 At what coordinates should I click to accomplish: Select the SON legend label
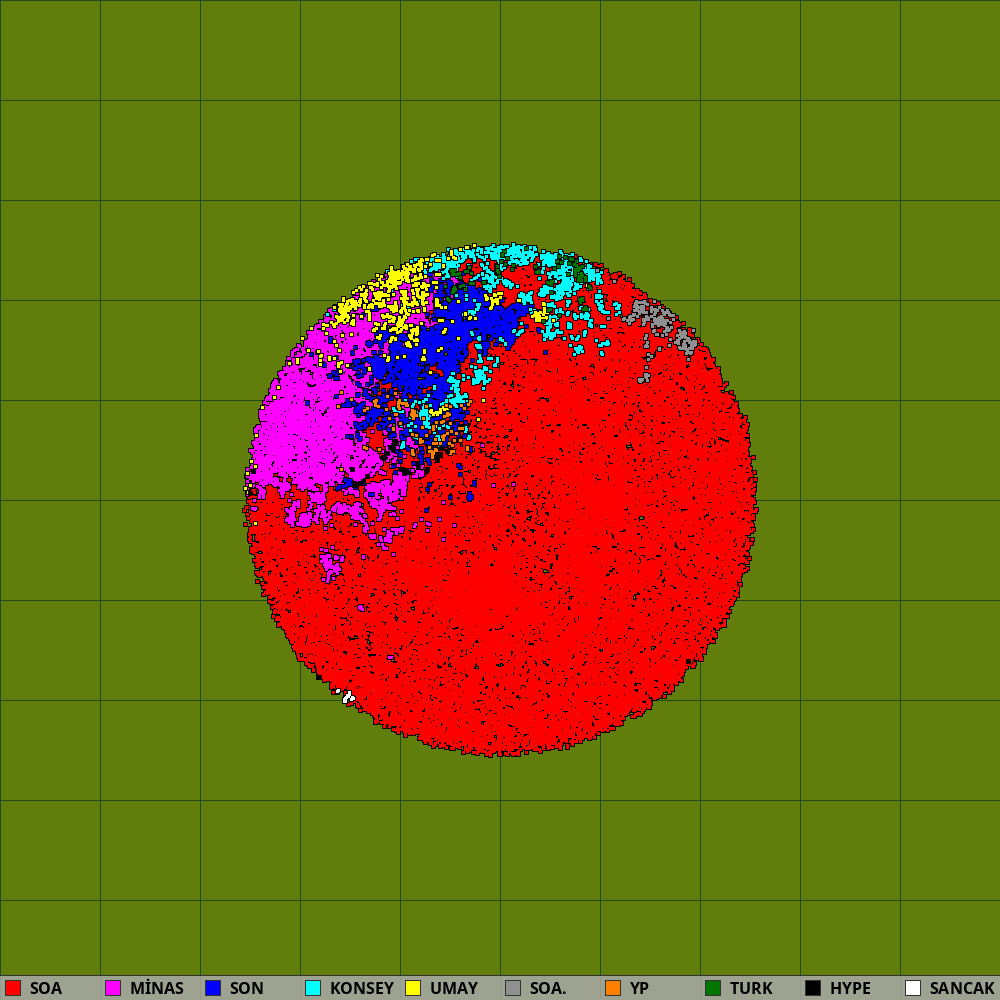pos(247,989)
